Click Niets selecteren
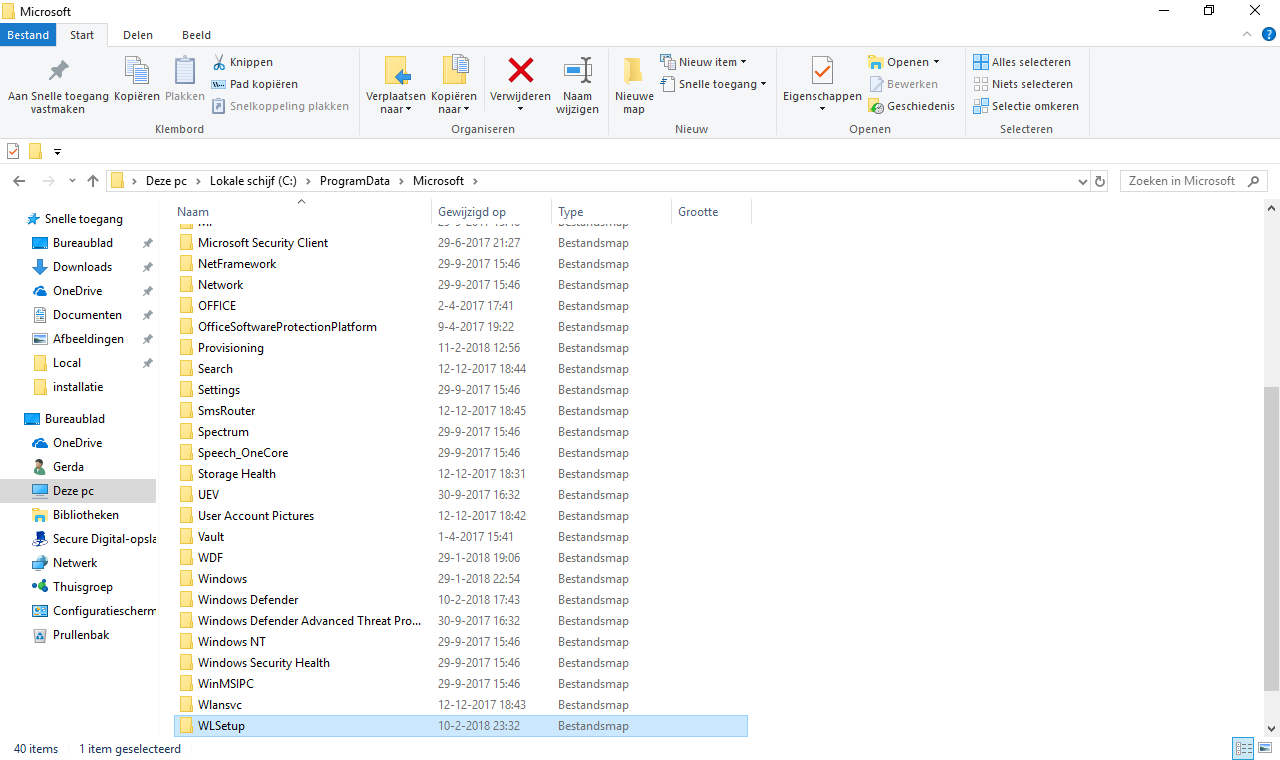Image resolution: width=1280 pixels, height=760 pixels. click(1023, 84)
